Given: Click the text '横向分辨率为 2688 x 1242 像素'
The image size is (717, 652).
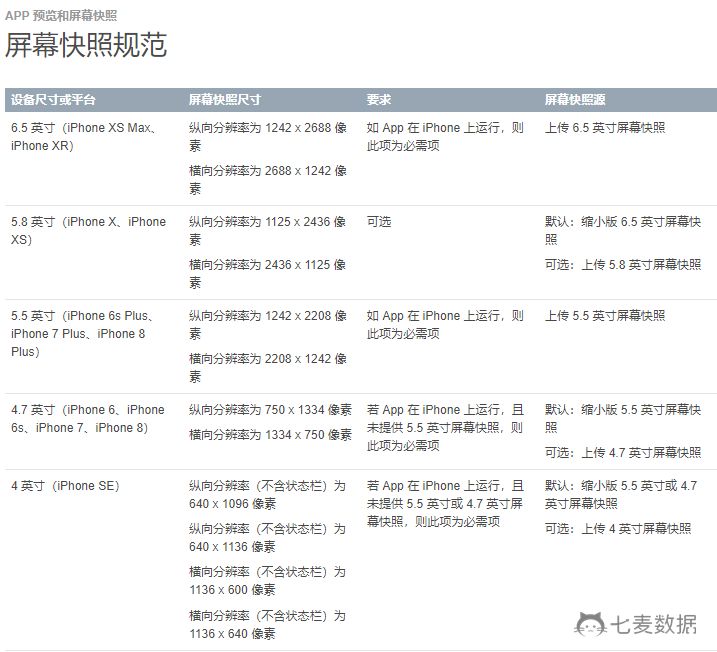Looking at the screenshot, I should pyautogui.click(x=268, y=180).
